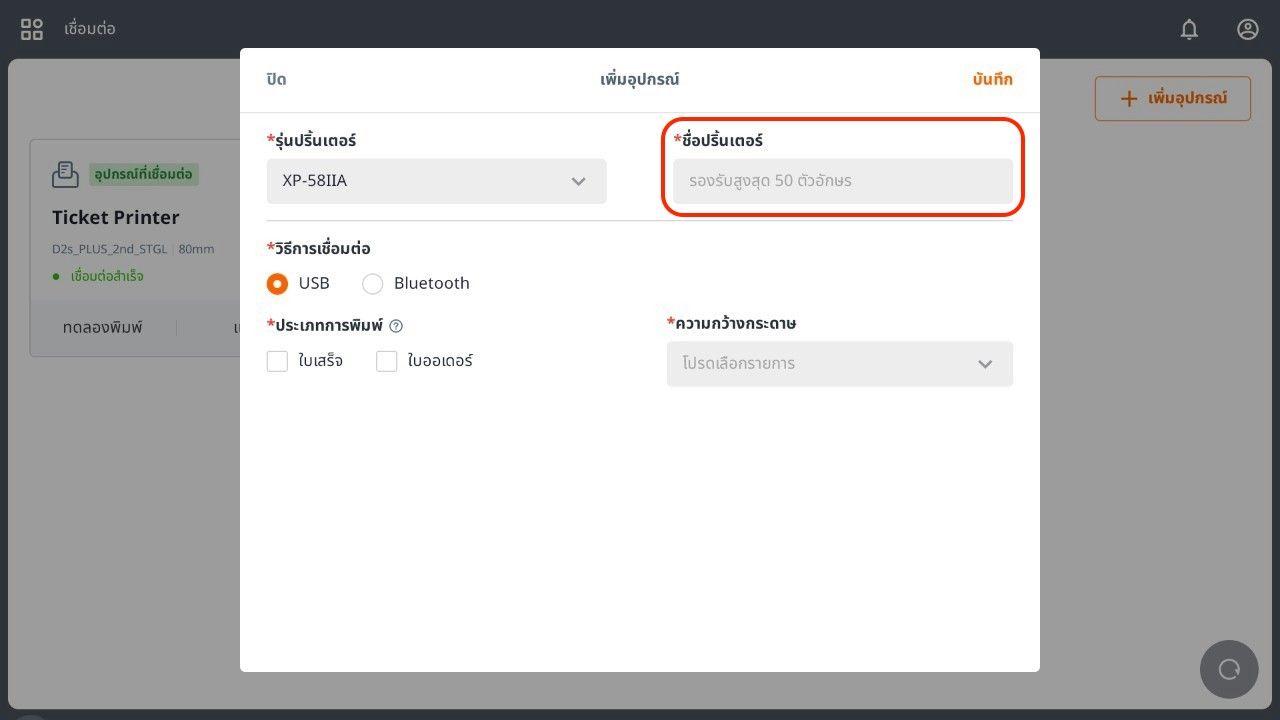Click help icon beside ประเภทการพิมพ์
The width and height of the screenshot is (1280, 720).
click(396, 326)
